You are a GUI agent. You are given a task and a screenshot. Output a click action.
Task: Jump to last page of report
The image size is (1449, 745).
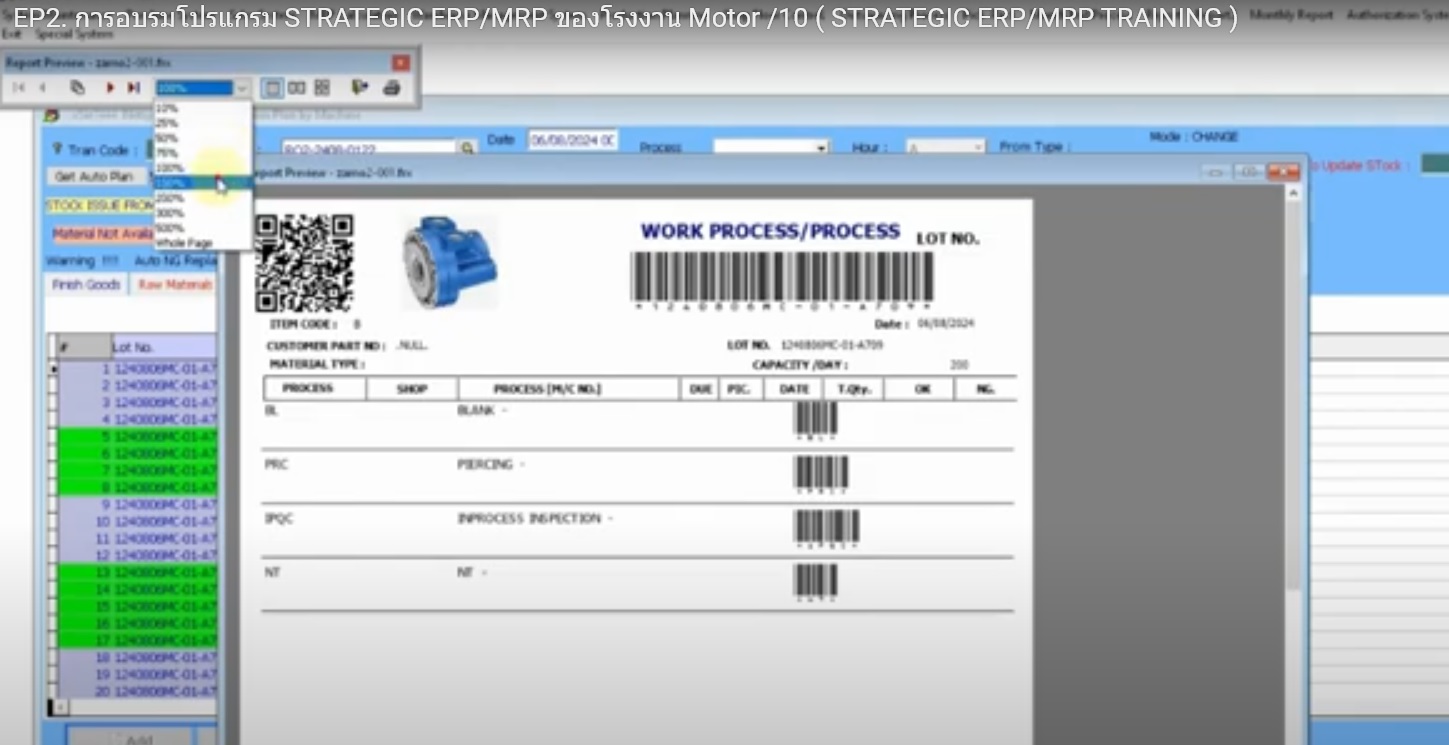click(133, 88)
